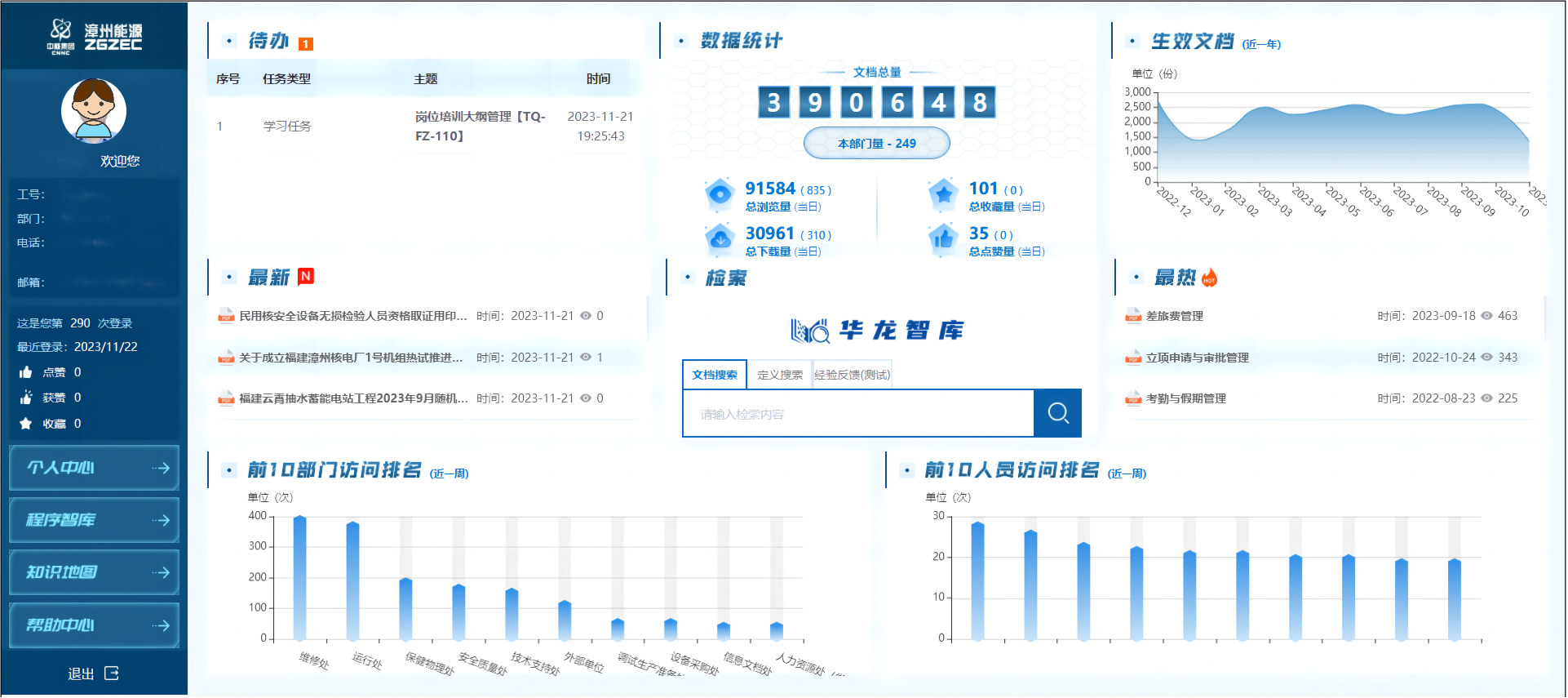Switch to the 定义搜索 tab
The height and width of the screenshot is (698, 1568).
[780, 375]
